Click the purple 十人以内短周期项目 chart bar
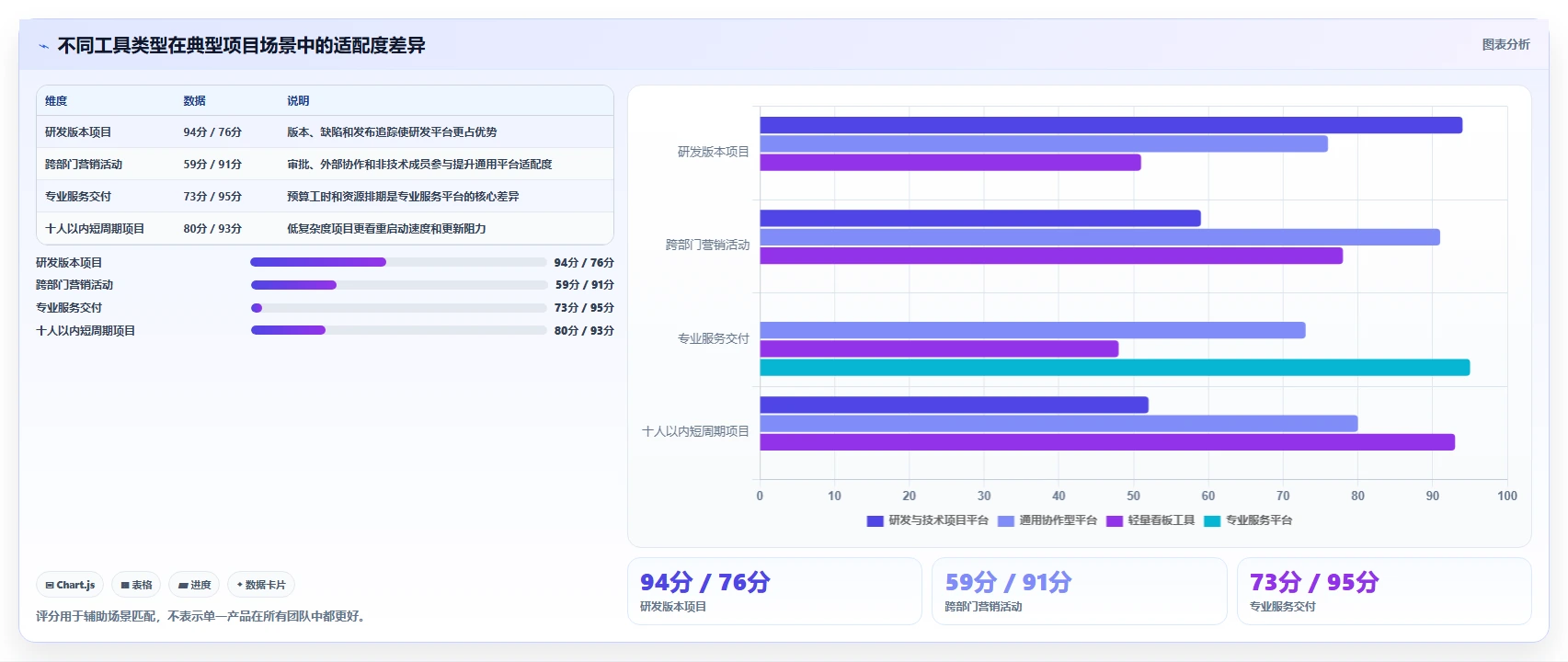This screenshot has height=662, width=1568. pyautogui.click(x=1107, y=442)
